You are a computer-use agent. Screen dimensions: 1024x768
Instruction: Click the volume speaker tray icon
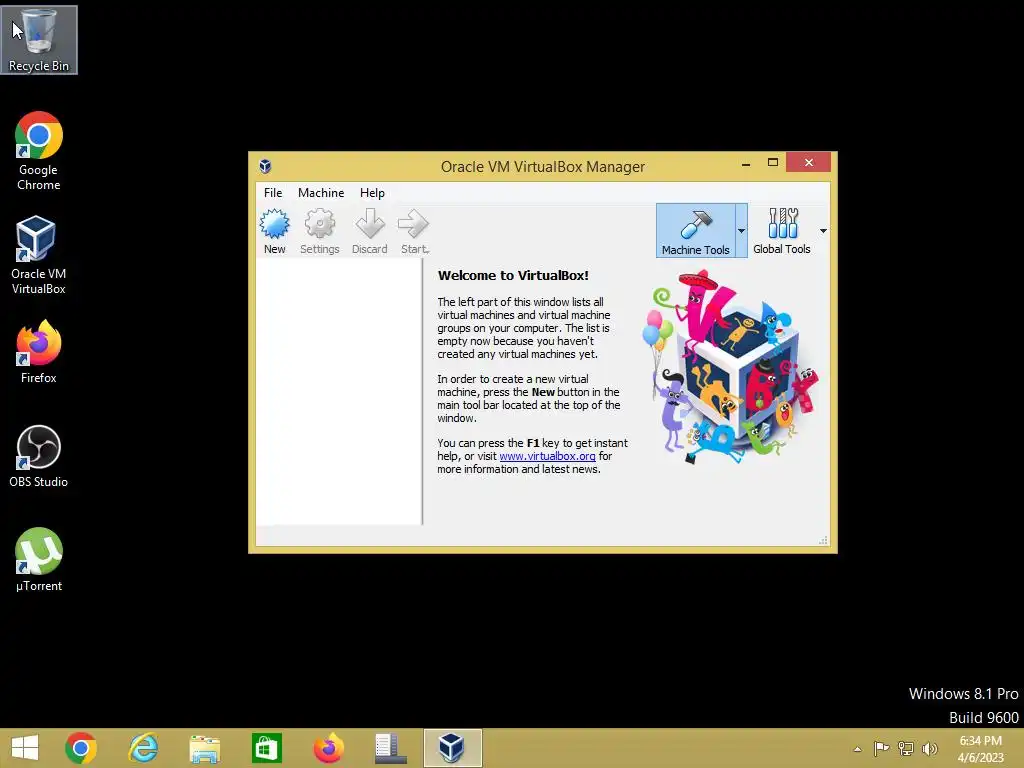tap(929, 748)
